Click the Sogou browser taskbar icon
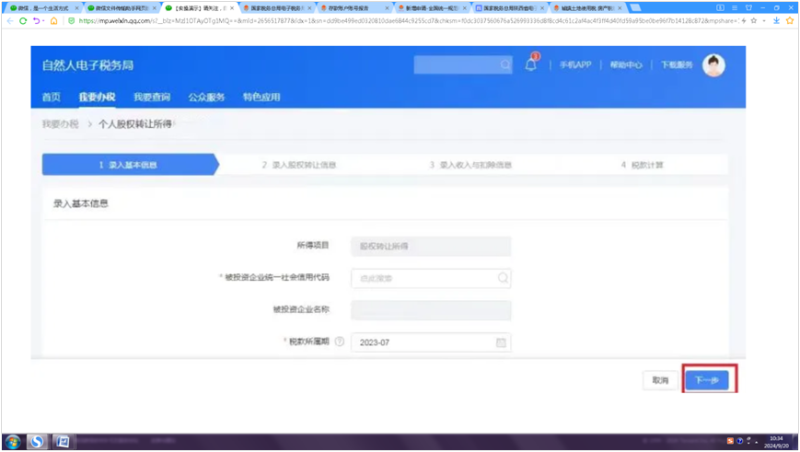 pyautogui.click(x=38, y=440)
